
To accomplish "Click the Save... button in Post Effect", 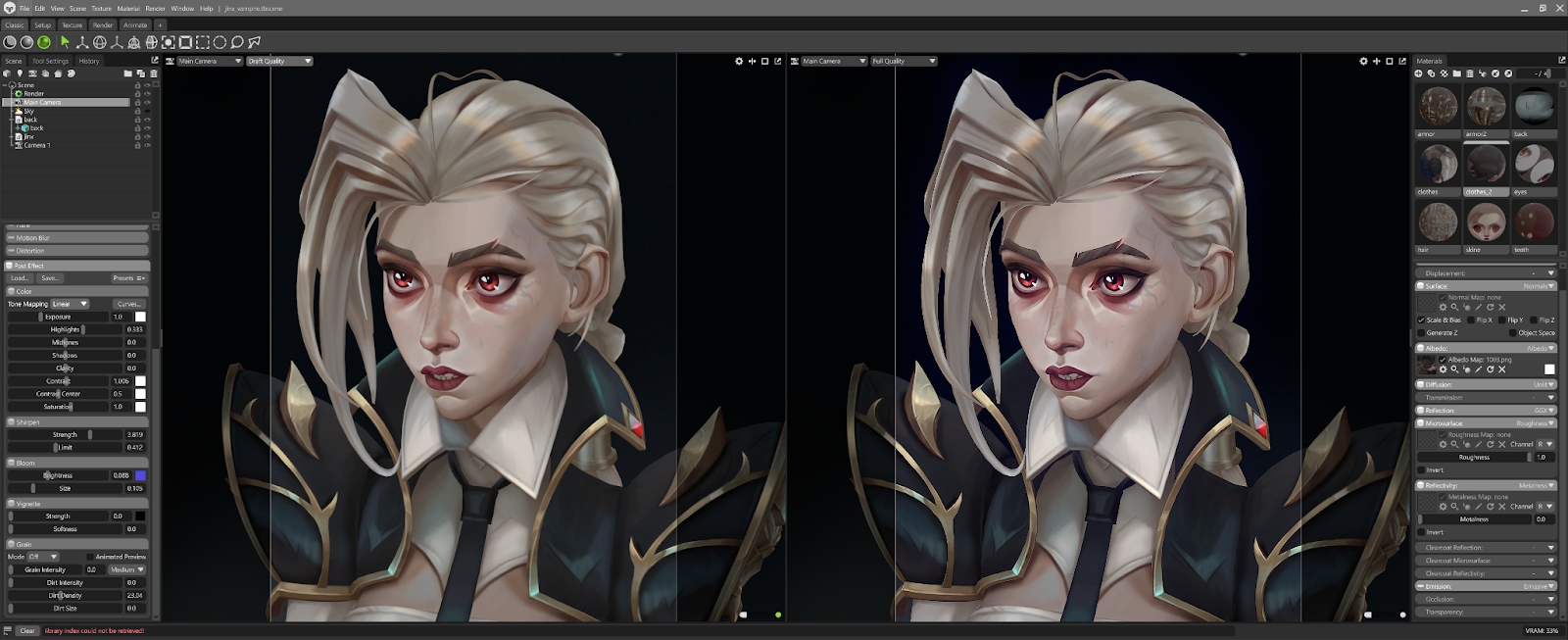I will point(50,278).
